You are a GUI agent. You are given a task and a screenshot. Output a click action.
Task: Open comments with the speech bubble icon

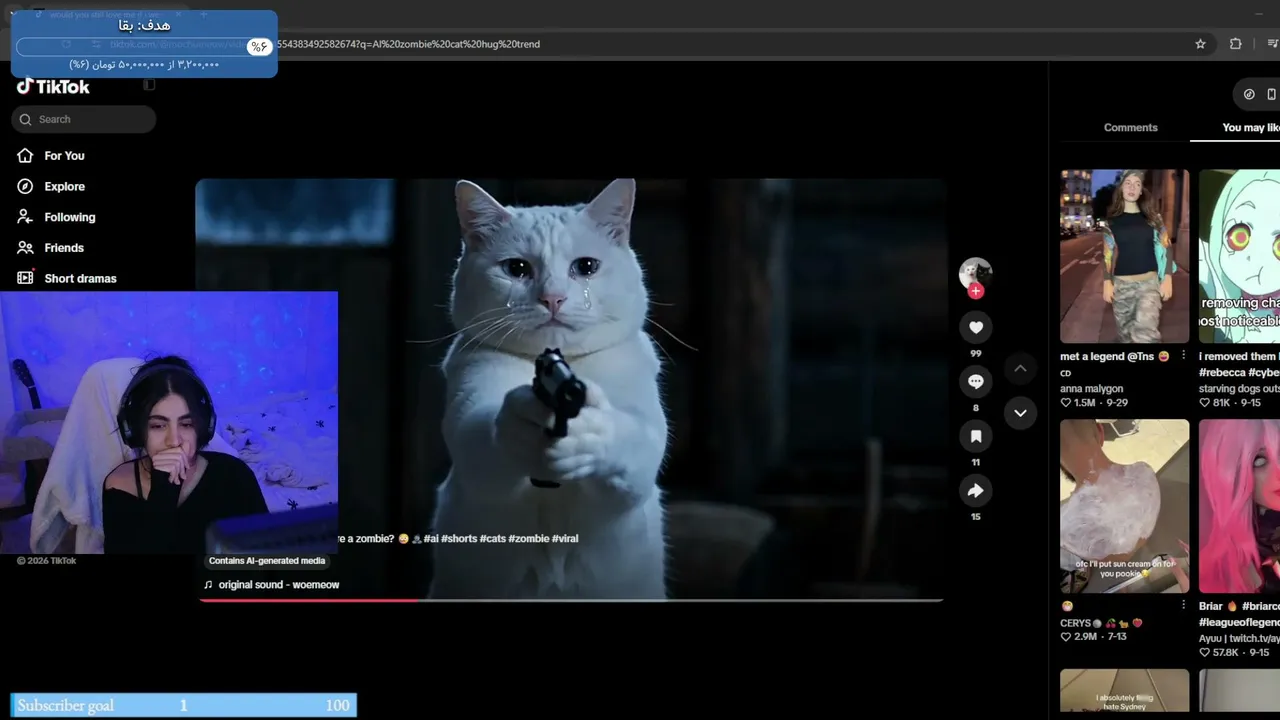976,381
